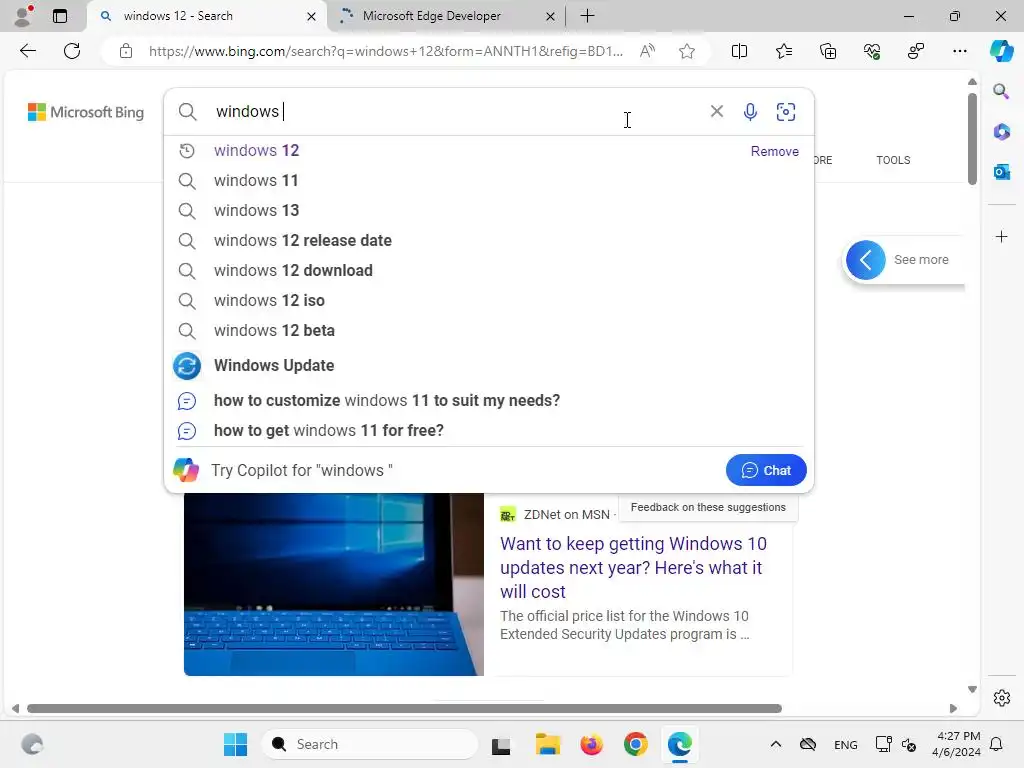
Task: Close the windows 12 - Search tab
Action: (312, 16)
